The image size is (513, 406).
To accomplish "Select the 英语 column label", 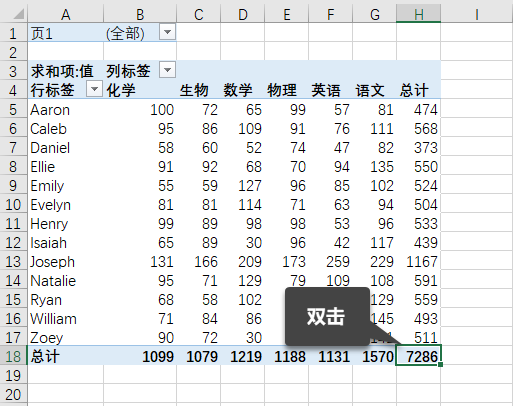I will point(330,90).
